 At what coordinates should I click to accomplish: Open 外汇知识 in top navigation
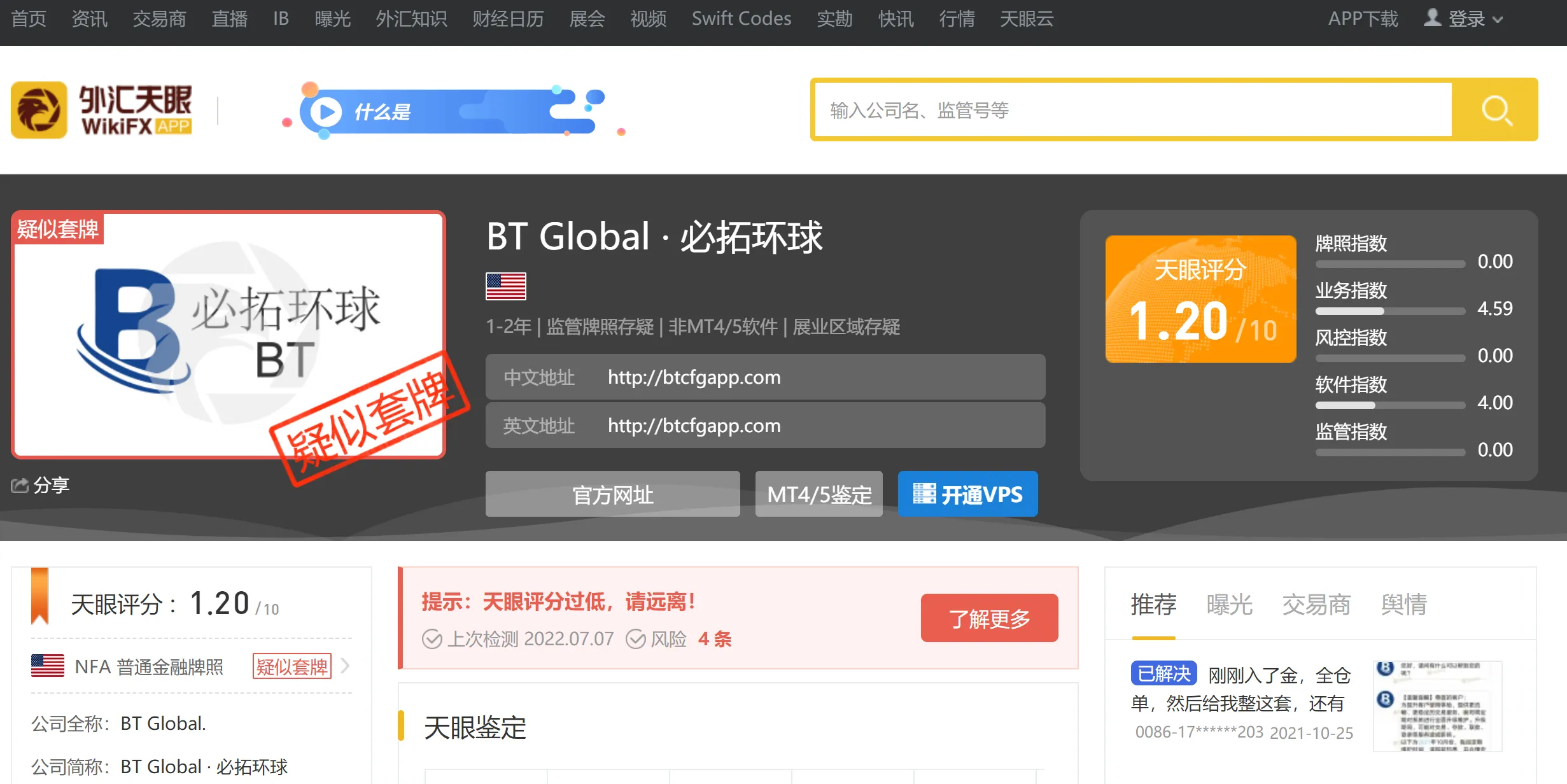[x=412, y=18]
